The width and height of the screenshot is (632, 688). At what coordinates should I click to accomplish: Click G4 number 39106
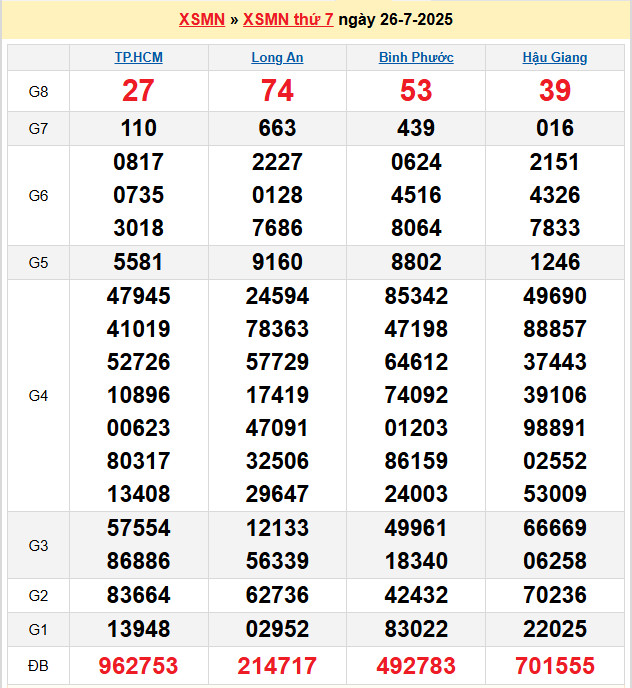[555, 395]
